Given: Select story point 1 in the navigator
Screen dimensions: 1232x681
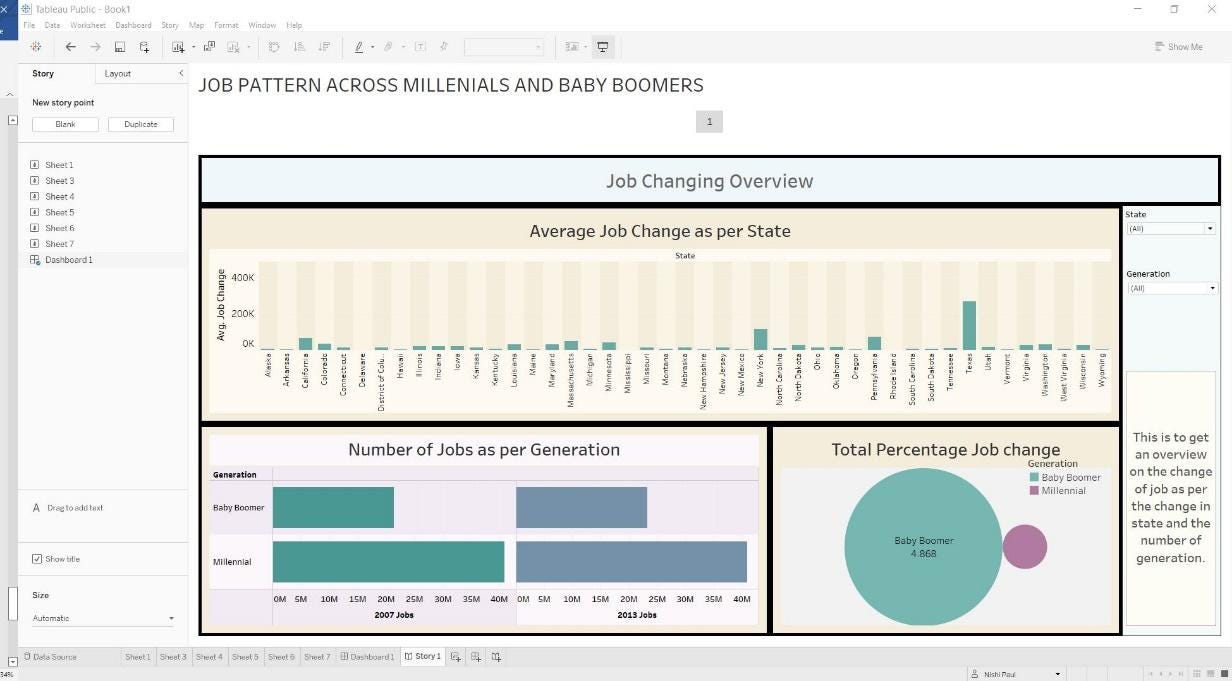Looking at the screenshot, I should coord(709,121).
